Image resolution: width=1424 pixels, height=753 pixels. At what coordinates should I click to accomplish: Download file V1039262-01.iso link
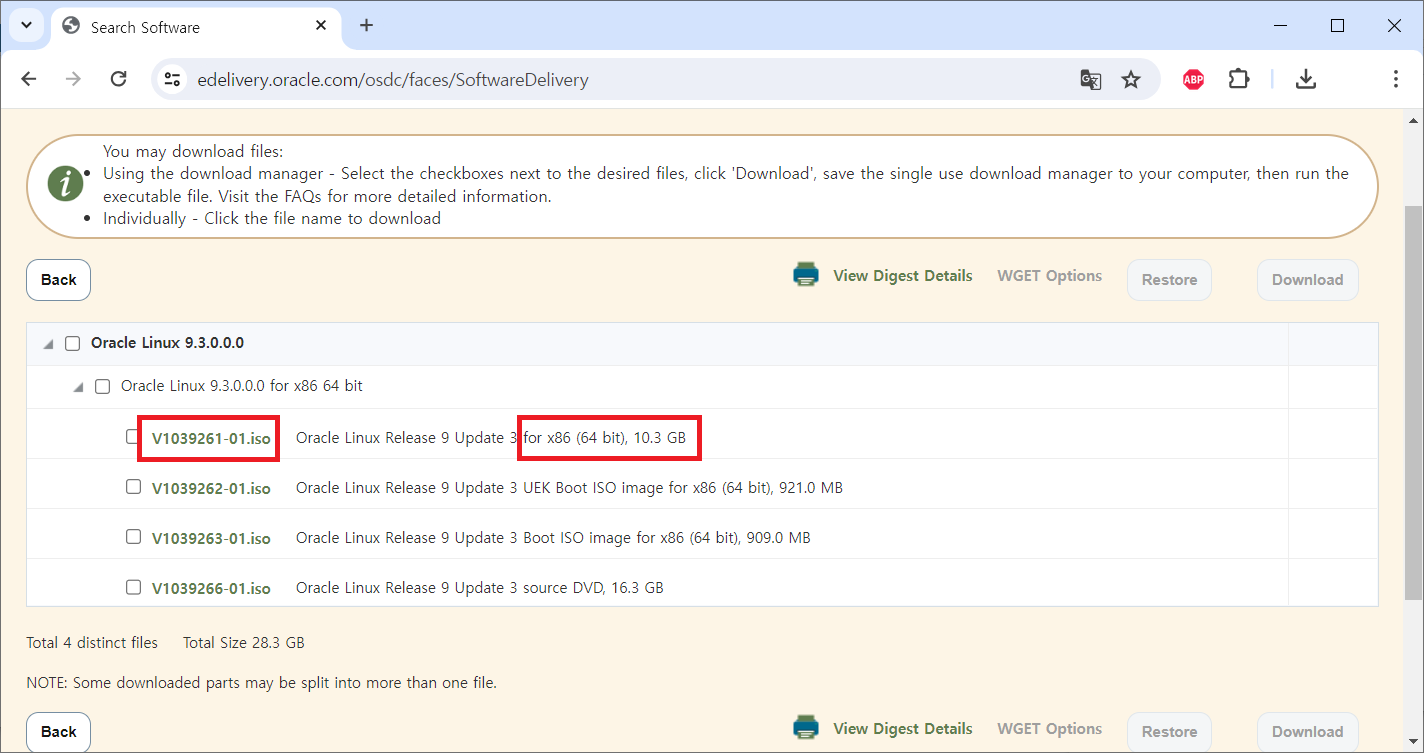(x=211, y=488)
